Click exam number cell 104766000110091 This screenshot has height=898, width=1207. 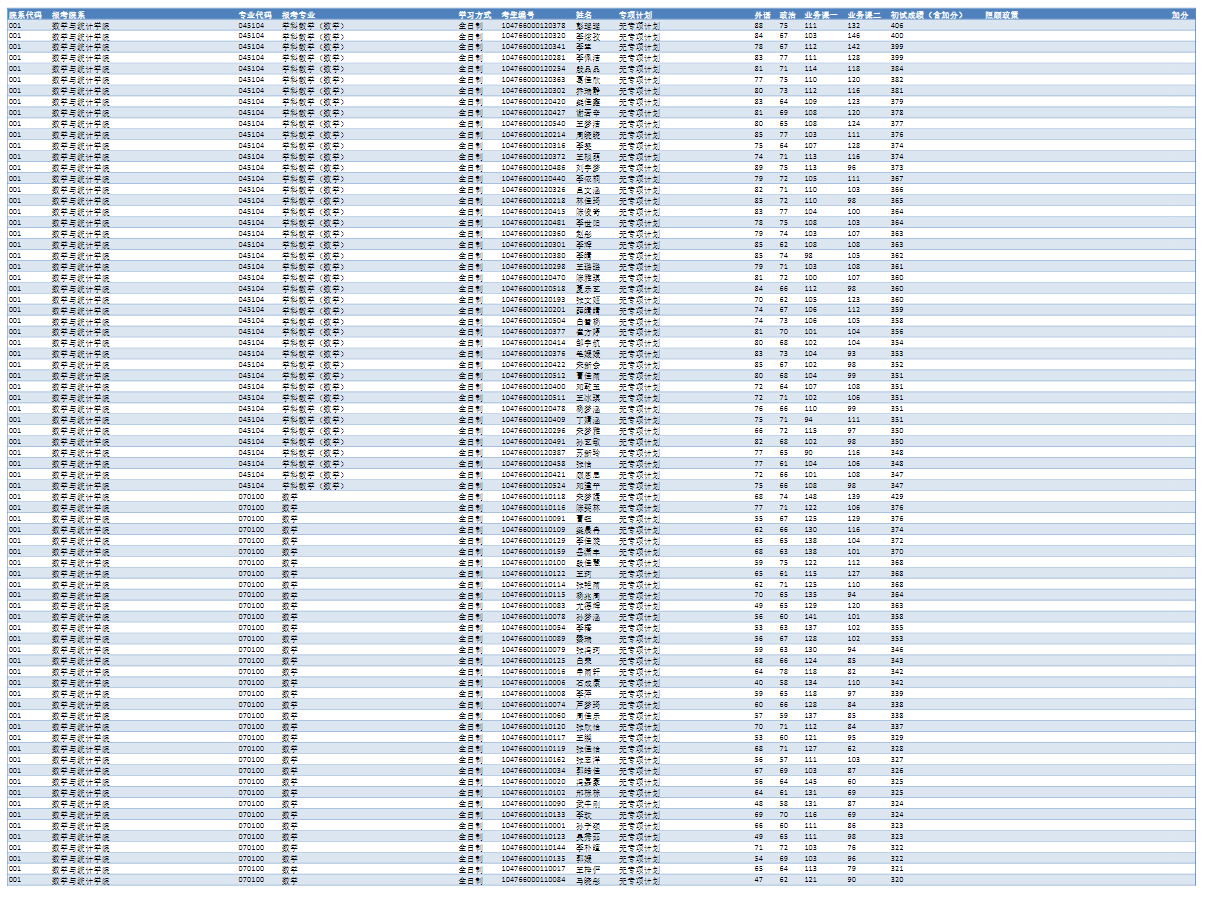pyautogui.click(x=533, y=519)
